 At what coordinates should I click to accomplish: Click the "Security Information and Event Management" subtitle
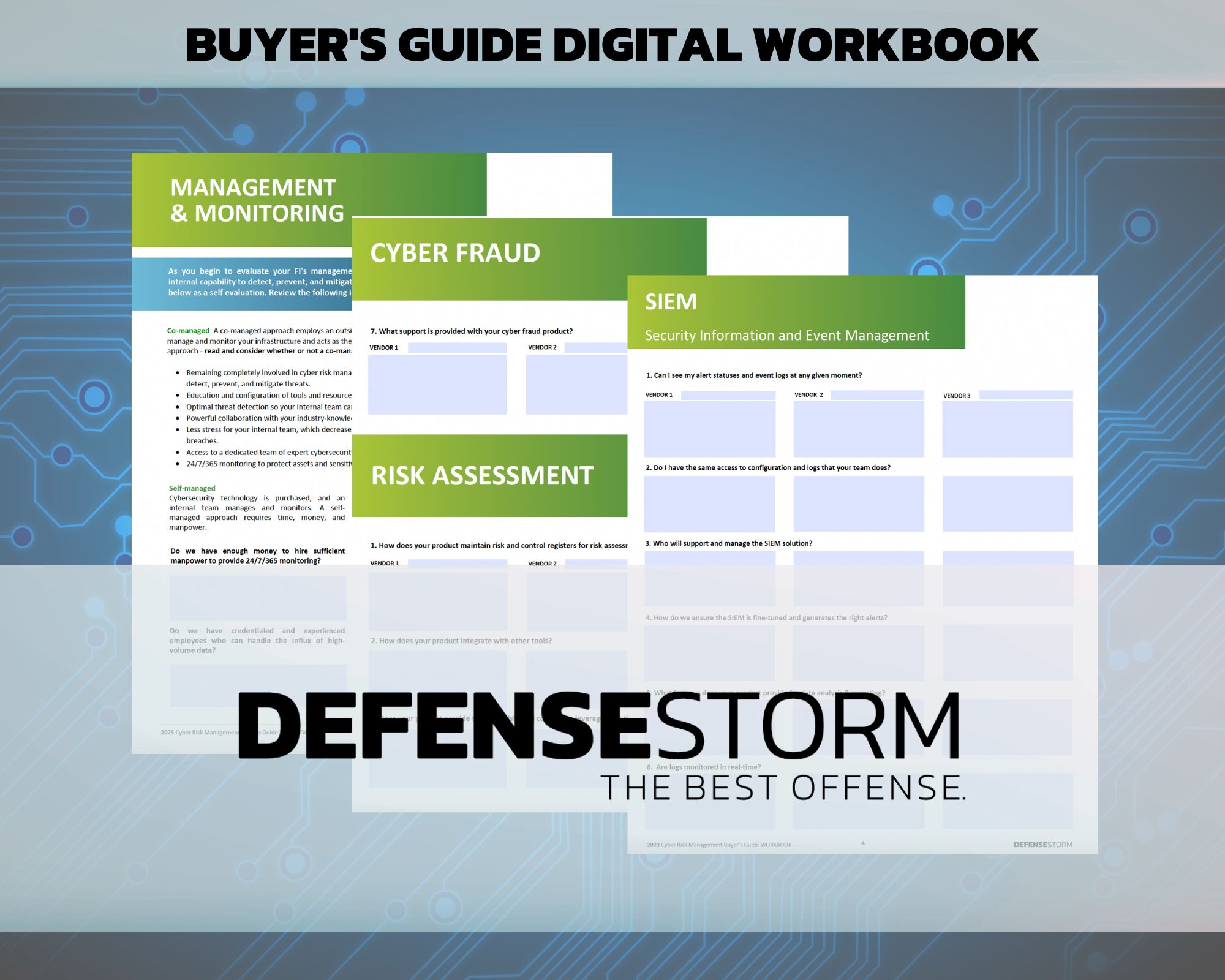click(787, 336)
